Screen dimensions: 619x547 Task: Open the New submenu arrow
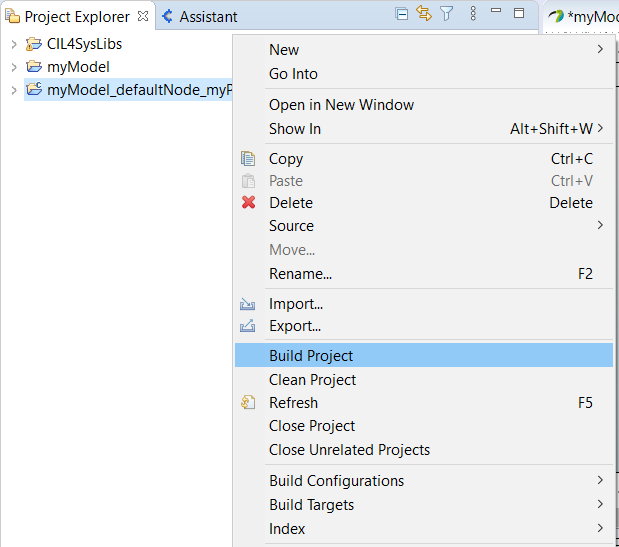pyautogui.click(x=600, y=49)
